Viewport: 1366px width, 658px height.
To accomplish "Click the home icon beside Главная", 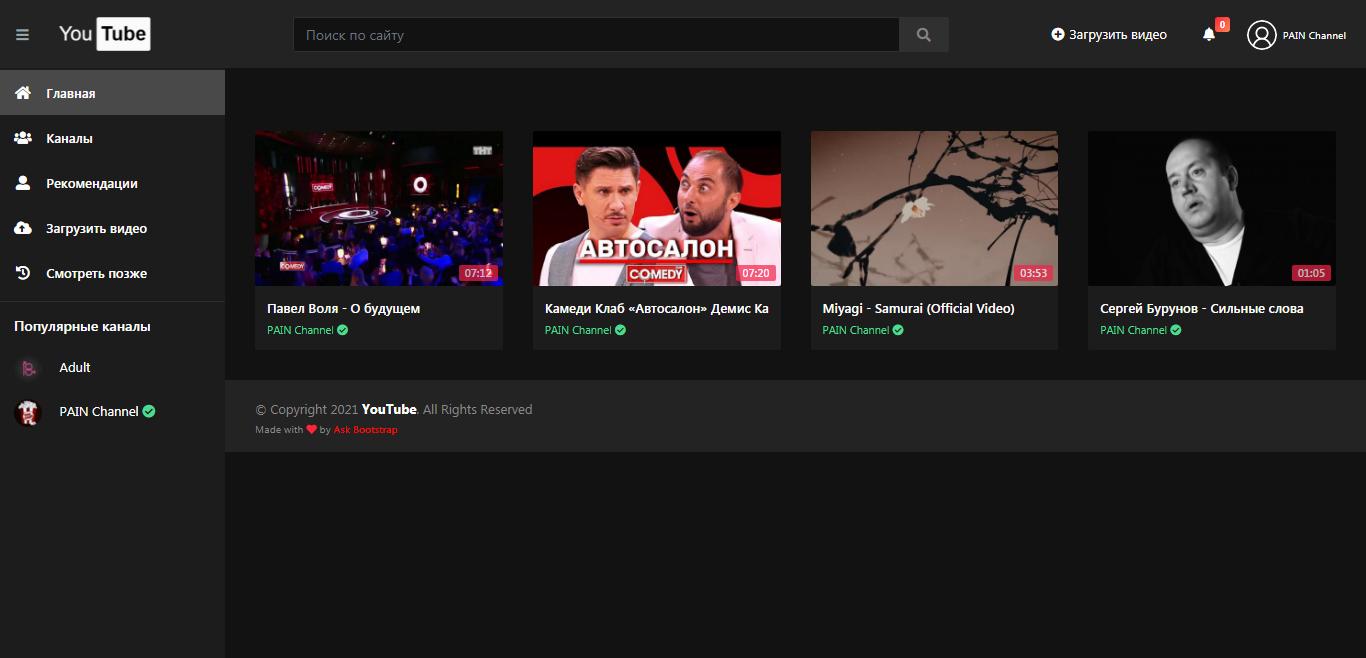I will pos(22,93).
